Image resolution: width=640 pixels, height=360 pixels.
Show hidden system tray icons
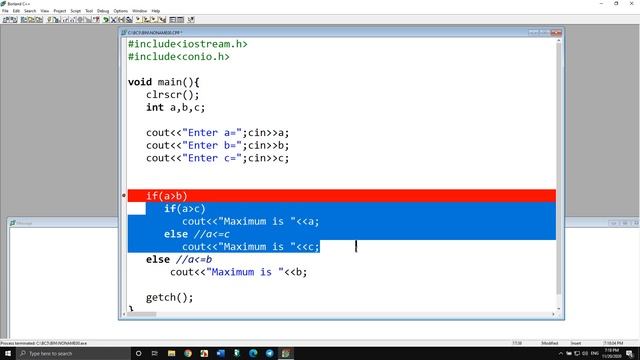(x=561, y=353)
